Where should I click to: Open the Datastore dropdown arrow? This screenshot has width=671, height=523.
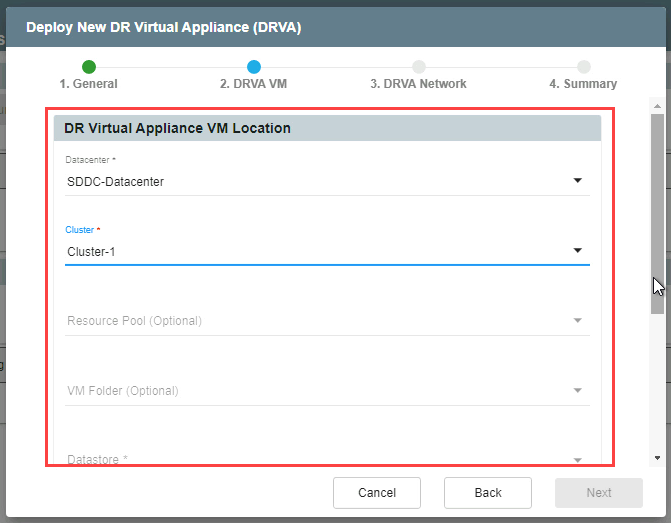pos(577,459)
